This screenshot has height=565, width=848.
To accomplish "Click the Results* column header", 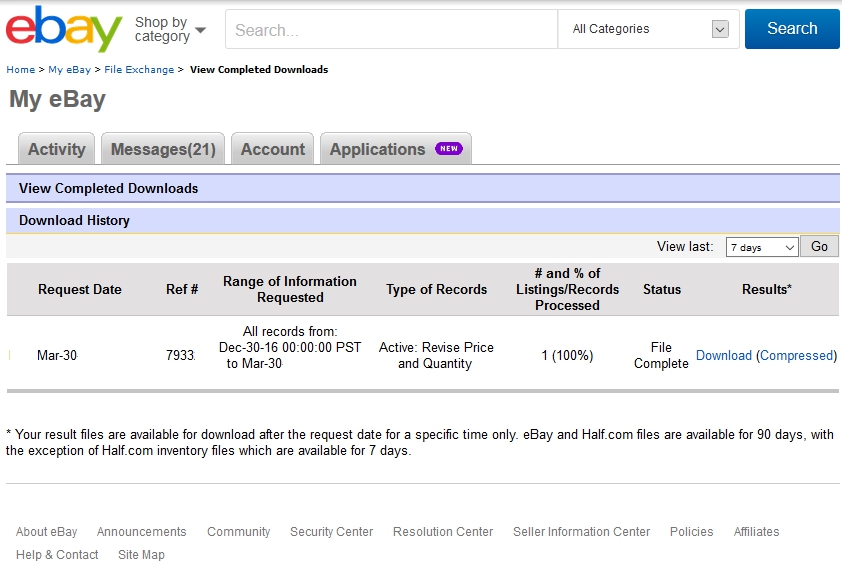I will [x=766, y=289].
